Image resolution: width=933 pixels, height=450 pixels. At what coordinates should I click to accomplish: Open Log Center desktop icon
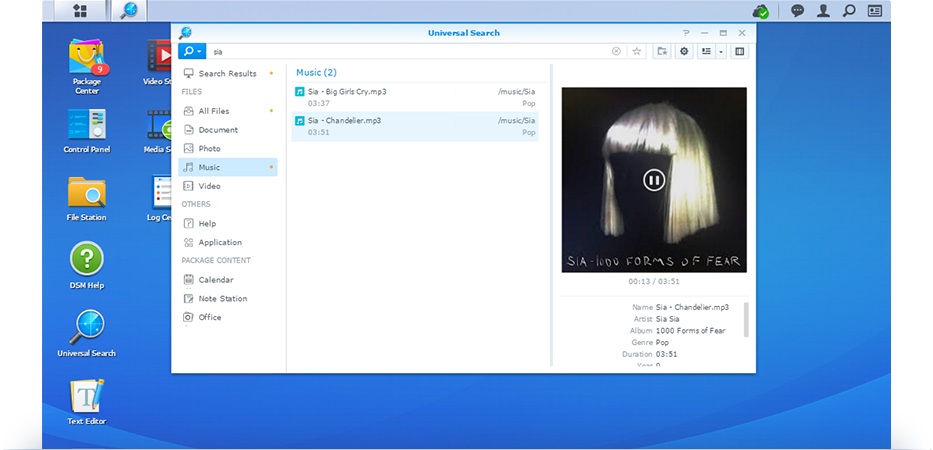(x=159, y=199)
